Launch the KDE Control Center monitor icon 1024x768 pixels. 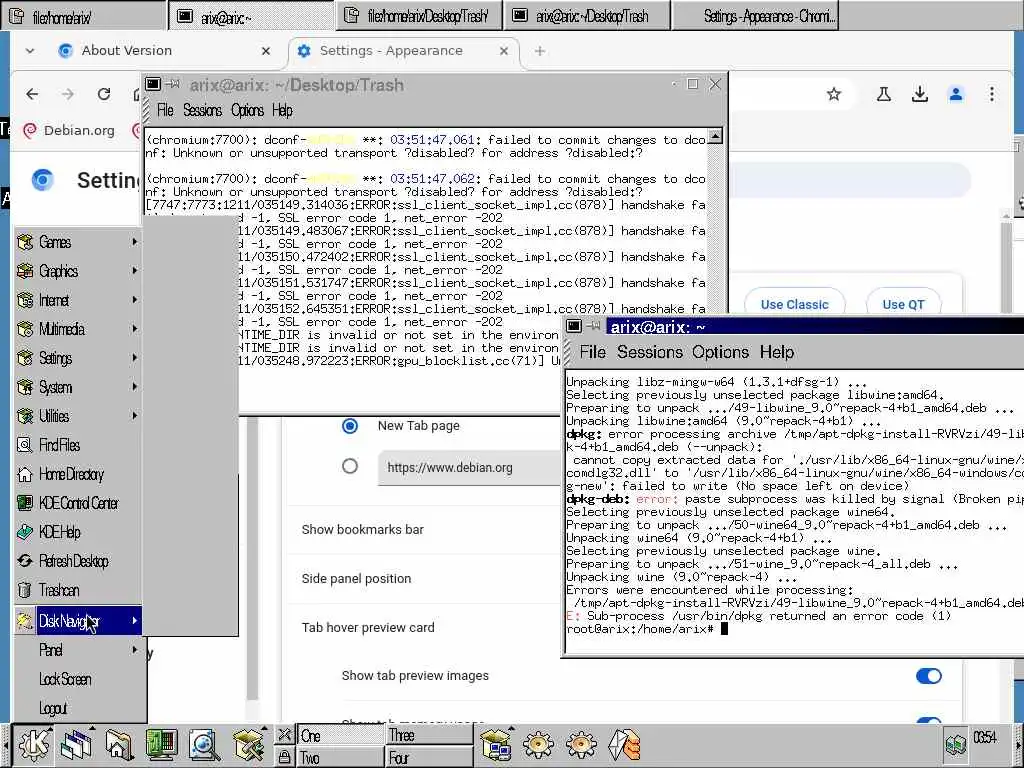click(161, 744)
